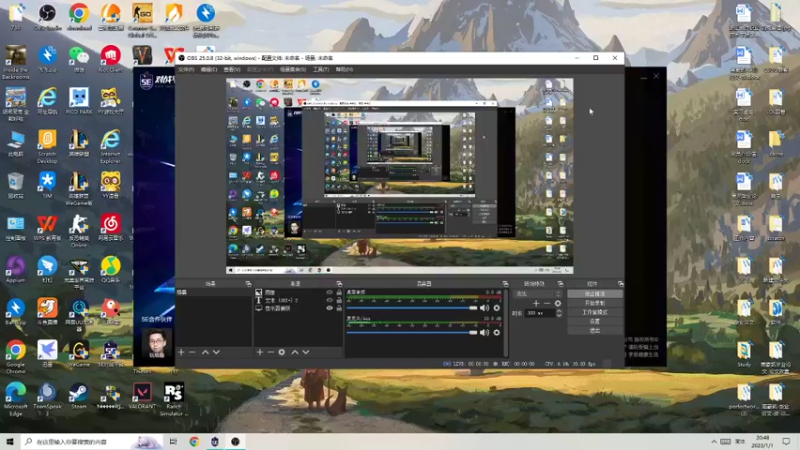Open desktop audio settings gear in mixer
The height and width of the screenshot is (450, 800).
click(x=496, y=308)
